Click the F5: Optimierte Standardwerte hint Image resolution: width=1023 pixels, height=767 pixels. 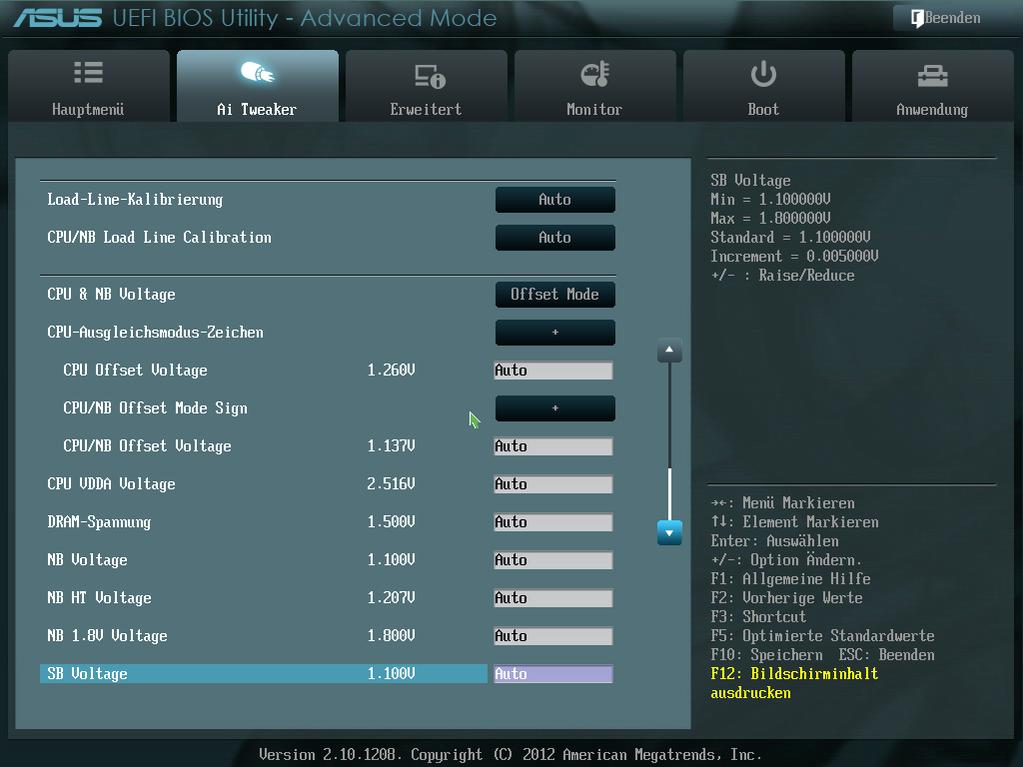click(x=823, y=635)
